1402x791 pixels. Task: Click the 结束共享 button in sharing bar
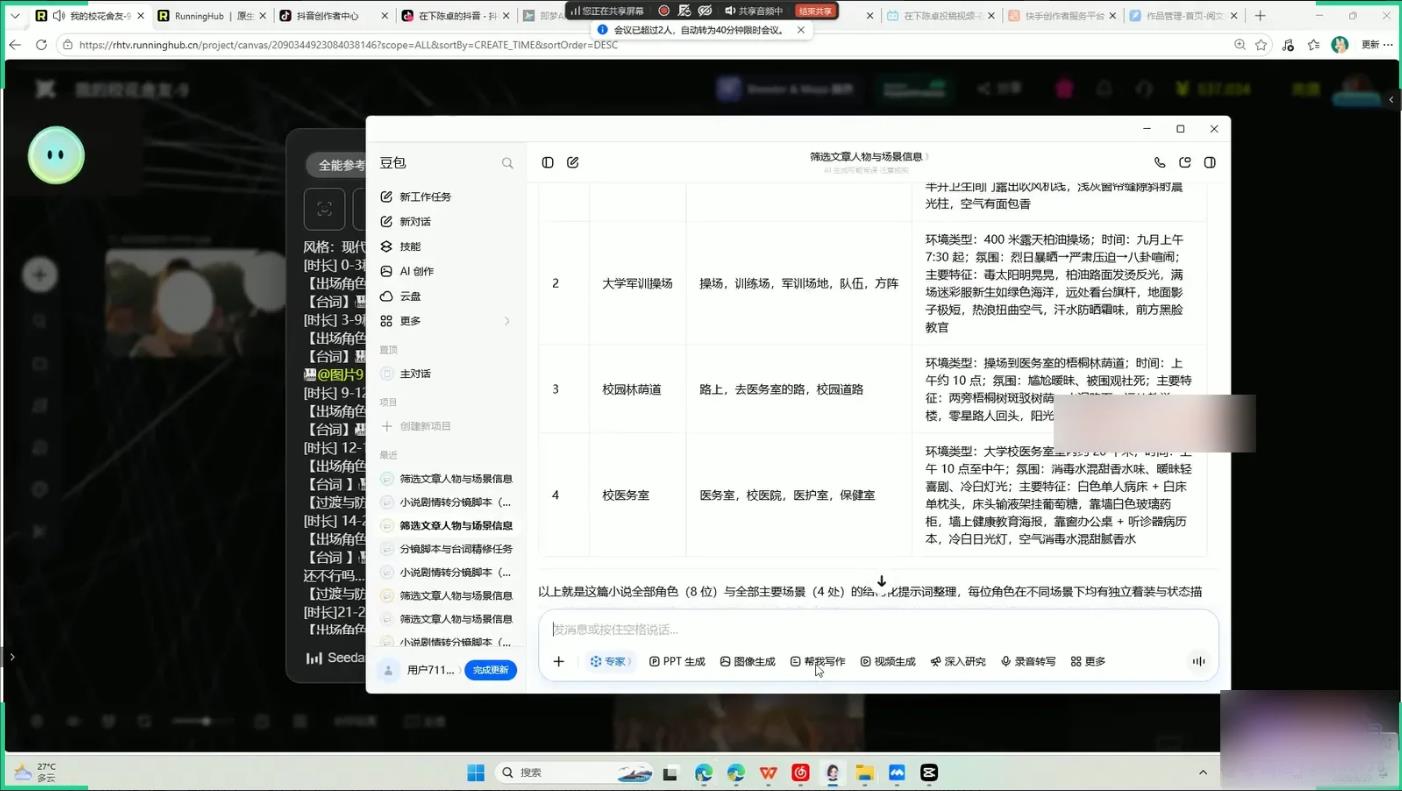click(x=815, y=11)
